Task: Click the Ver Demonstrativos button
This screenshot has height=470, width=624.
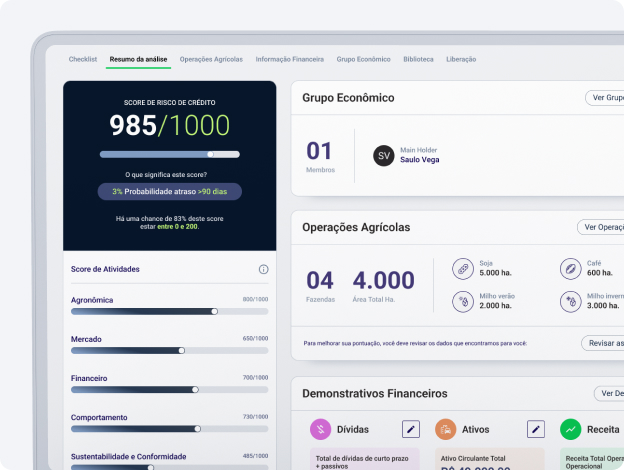Action: pos(609,394)
